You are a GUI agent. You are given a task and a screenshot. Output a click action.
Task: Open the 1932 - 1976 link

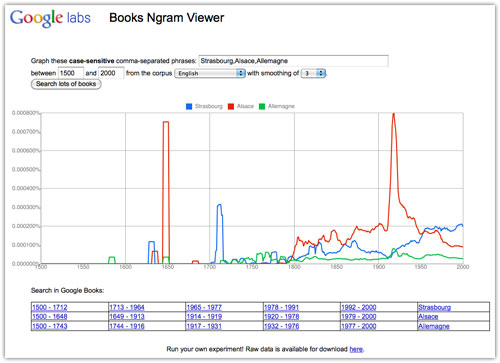point(281,326)
